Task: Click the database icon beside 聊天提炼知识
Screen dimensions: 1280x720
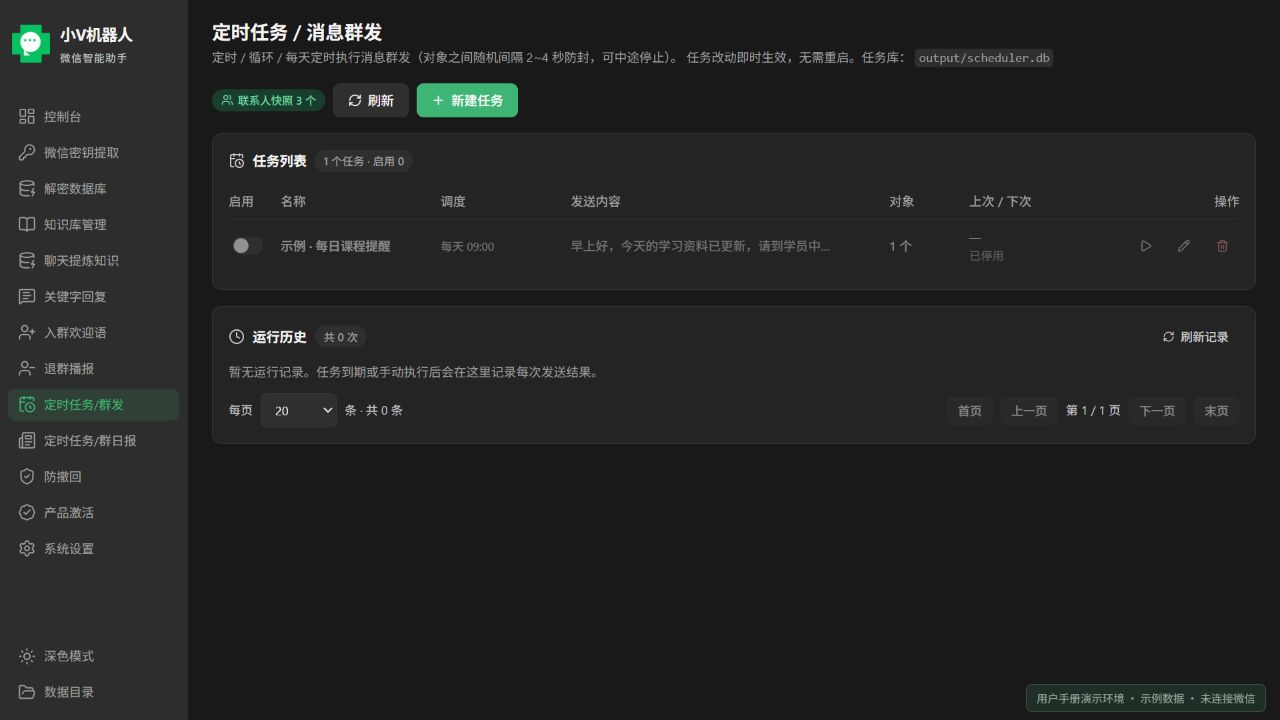Action: click(27, 261)
